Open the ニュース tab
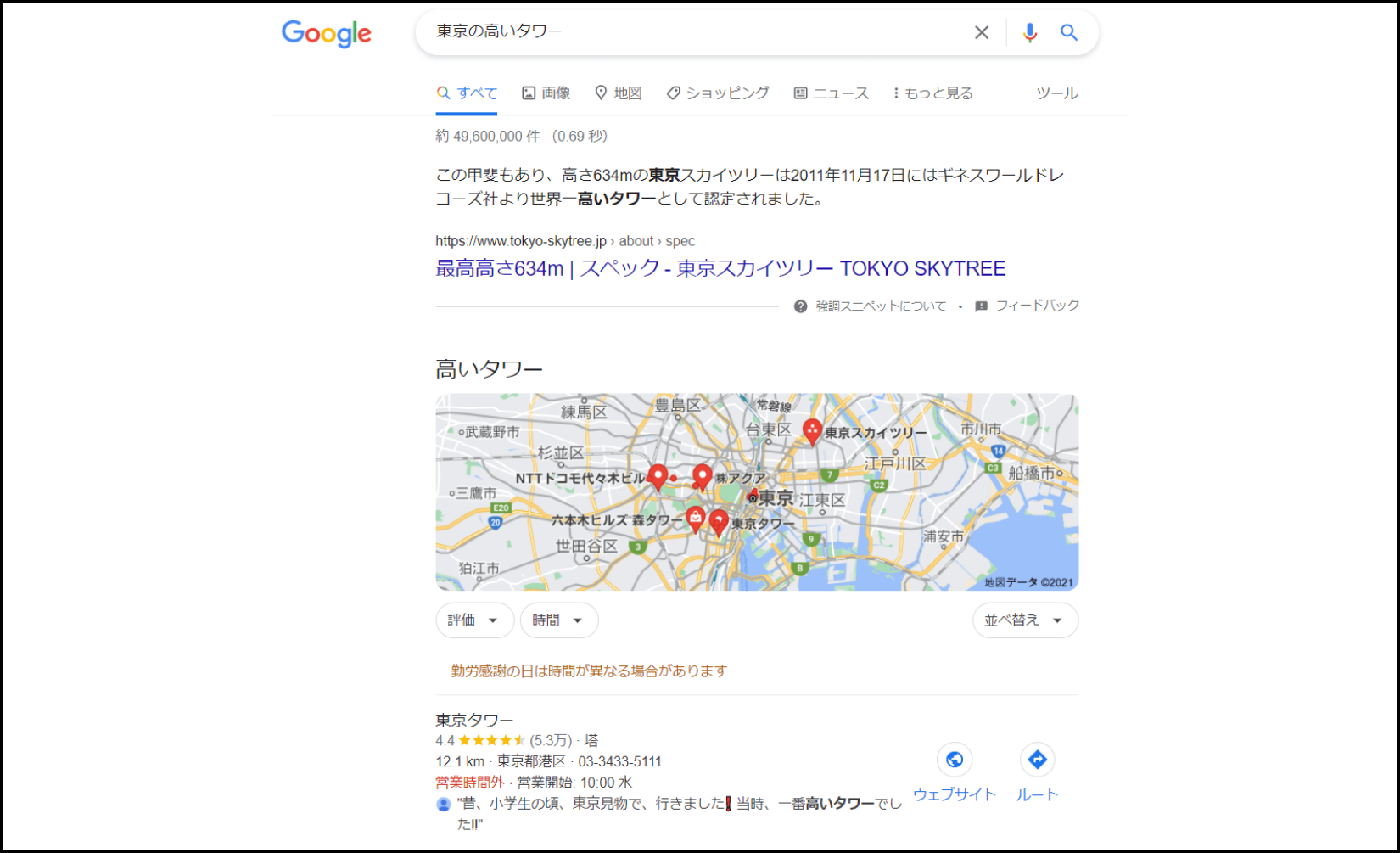Screen dimensions: 1400x853 pos(832,93)
